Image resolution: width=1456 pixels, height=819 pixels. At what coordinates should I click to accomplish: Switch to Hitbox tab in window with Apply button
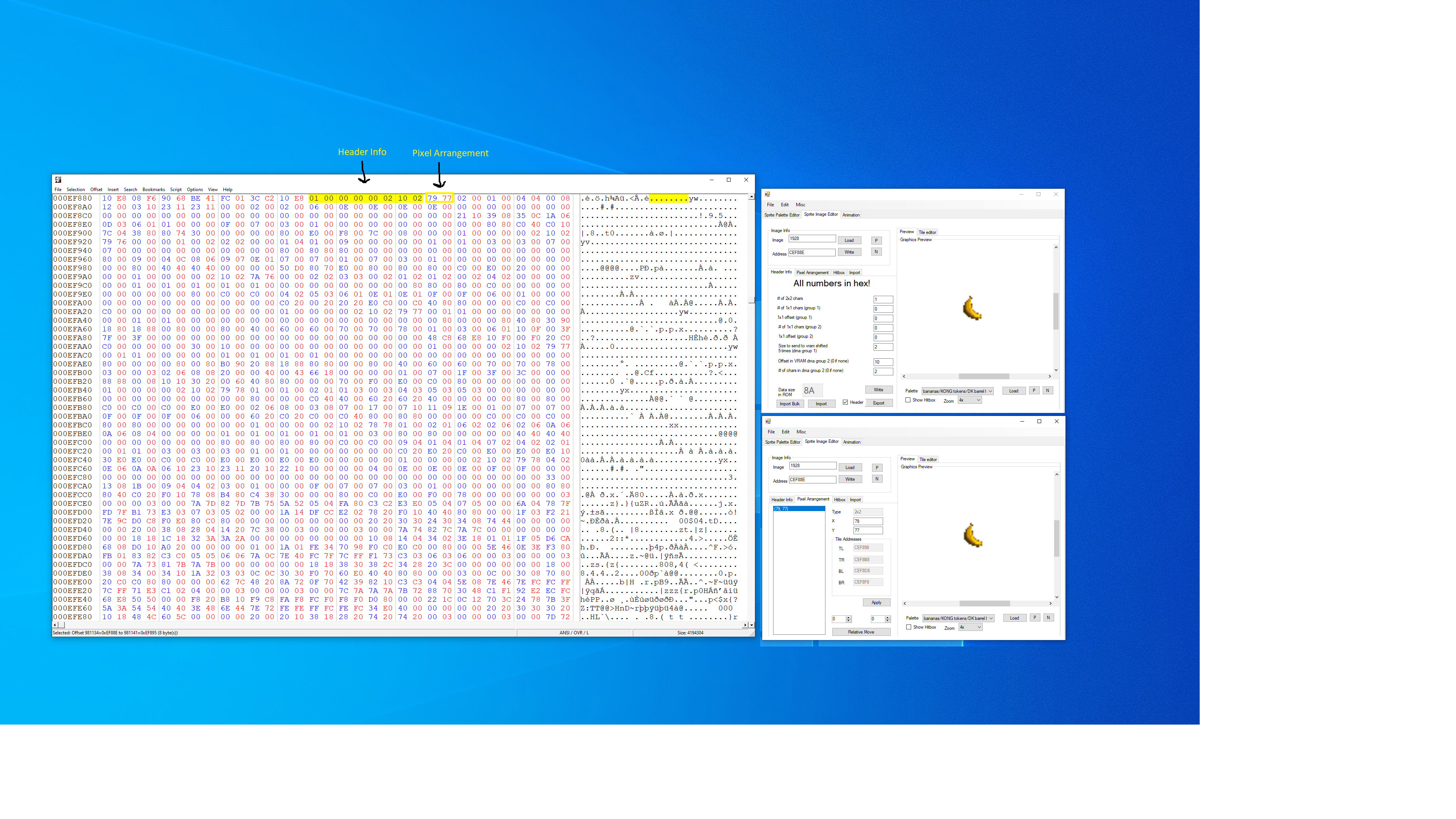coord(840,500)
